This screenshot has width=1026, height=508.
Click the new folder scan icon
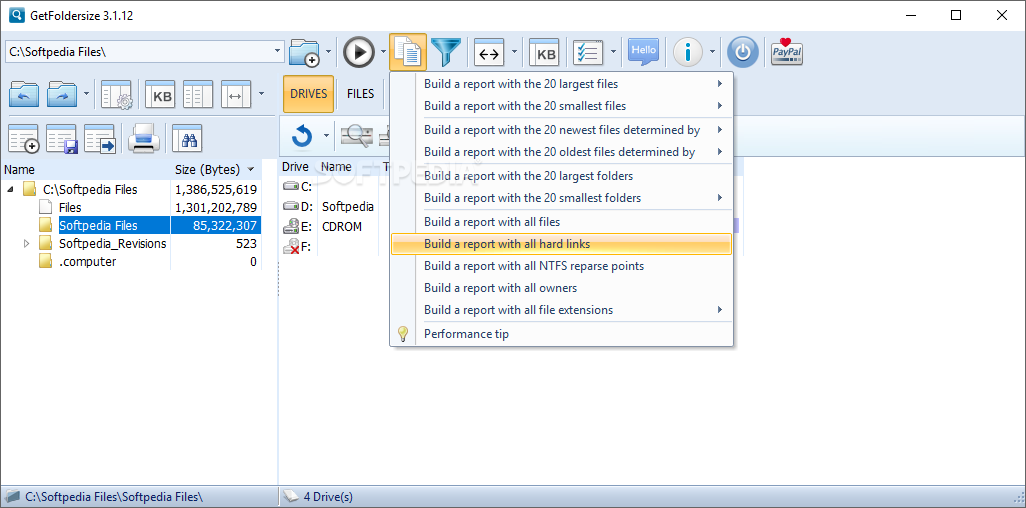(x=304, y=52)
